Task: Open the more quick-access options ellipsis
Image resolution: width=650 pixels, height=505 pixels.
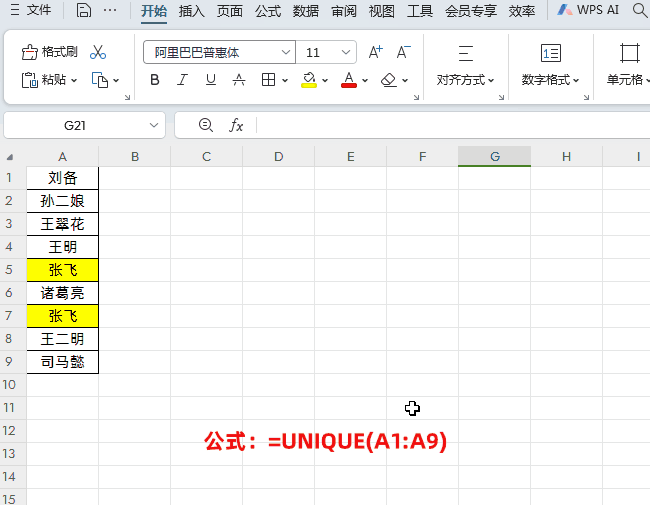Action: pos(110,10)
